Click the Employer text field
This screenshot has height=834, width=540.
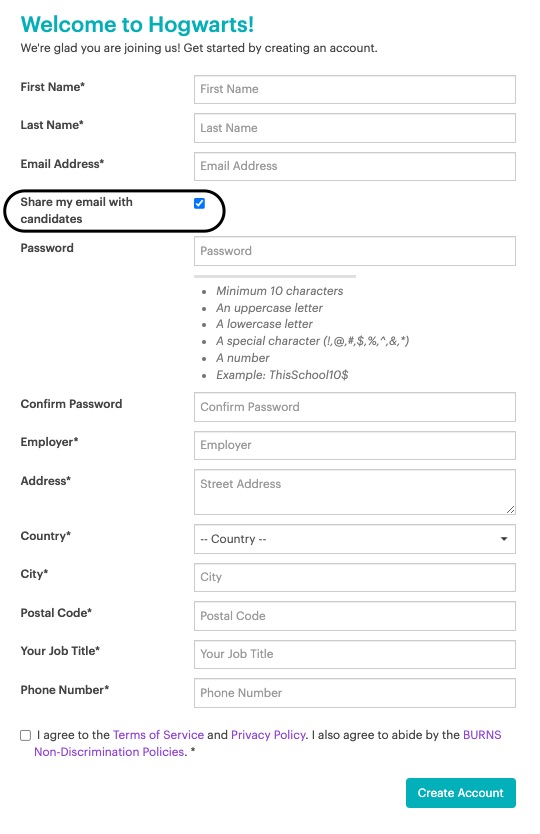(354, 445)
